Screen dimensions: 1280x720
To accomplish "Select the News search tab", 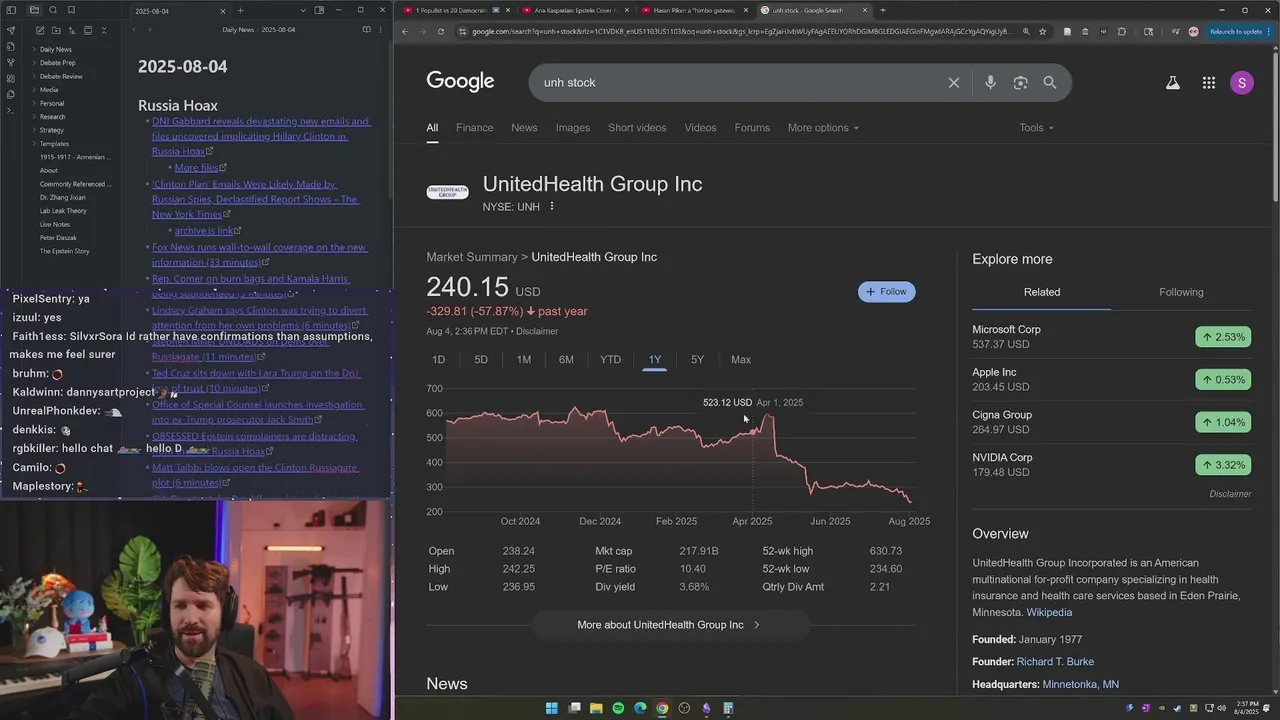I will [524, 128].
